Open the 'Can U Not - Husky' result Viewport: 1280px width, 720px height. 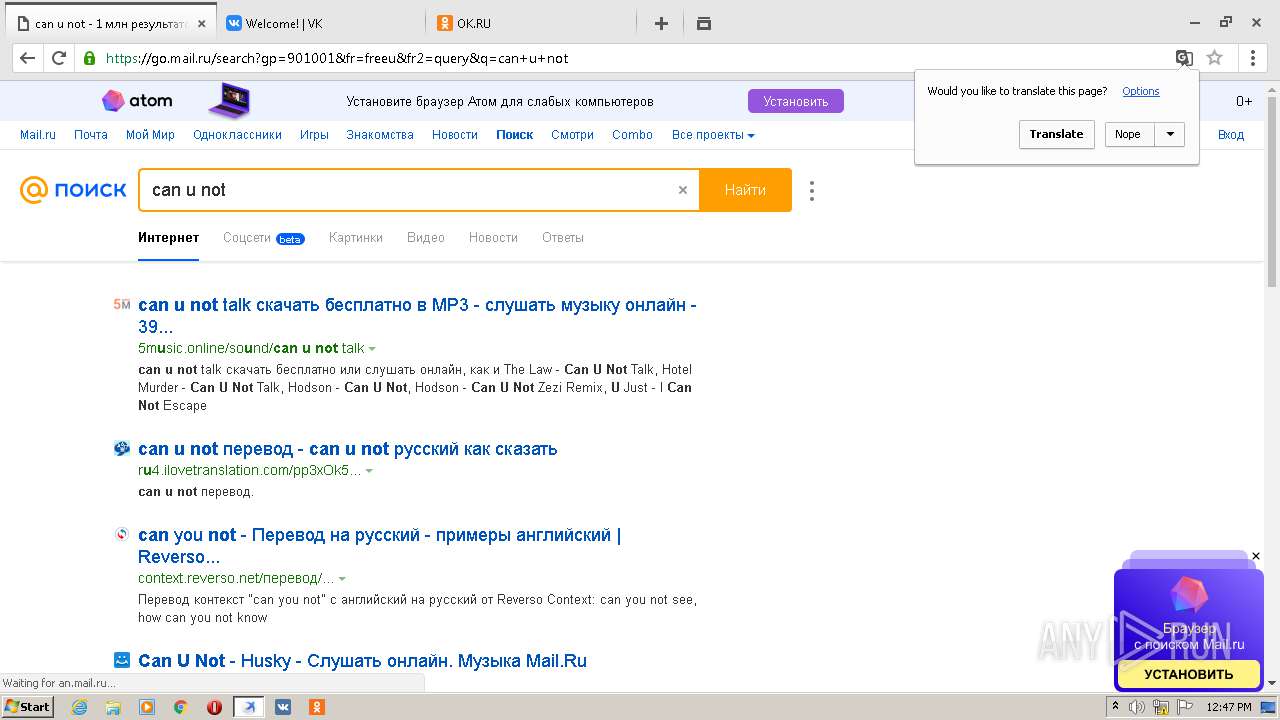tap(362, 661)
